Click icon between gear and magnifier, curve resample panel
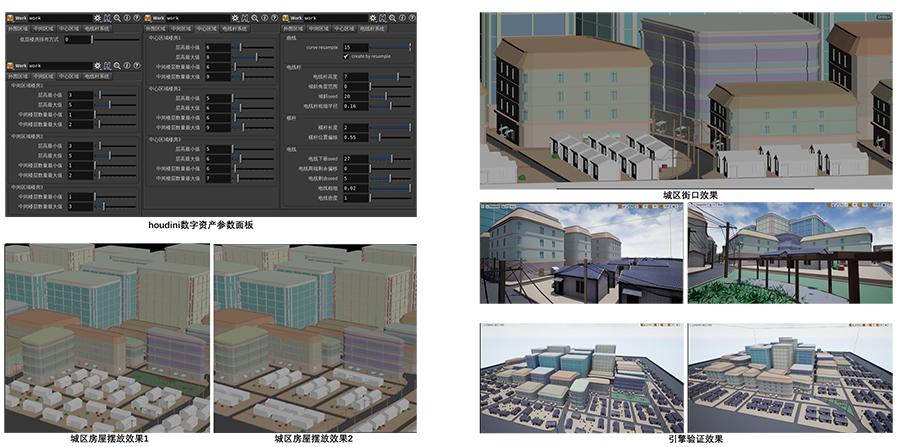Image resolution: width=900 pixels, height=447 pixels. [x=383, y=18]
